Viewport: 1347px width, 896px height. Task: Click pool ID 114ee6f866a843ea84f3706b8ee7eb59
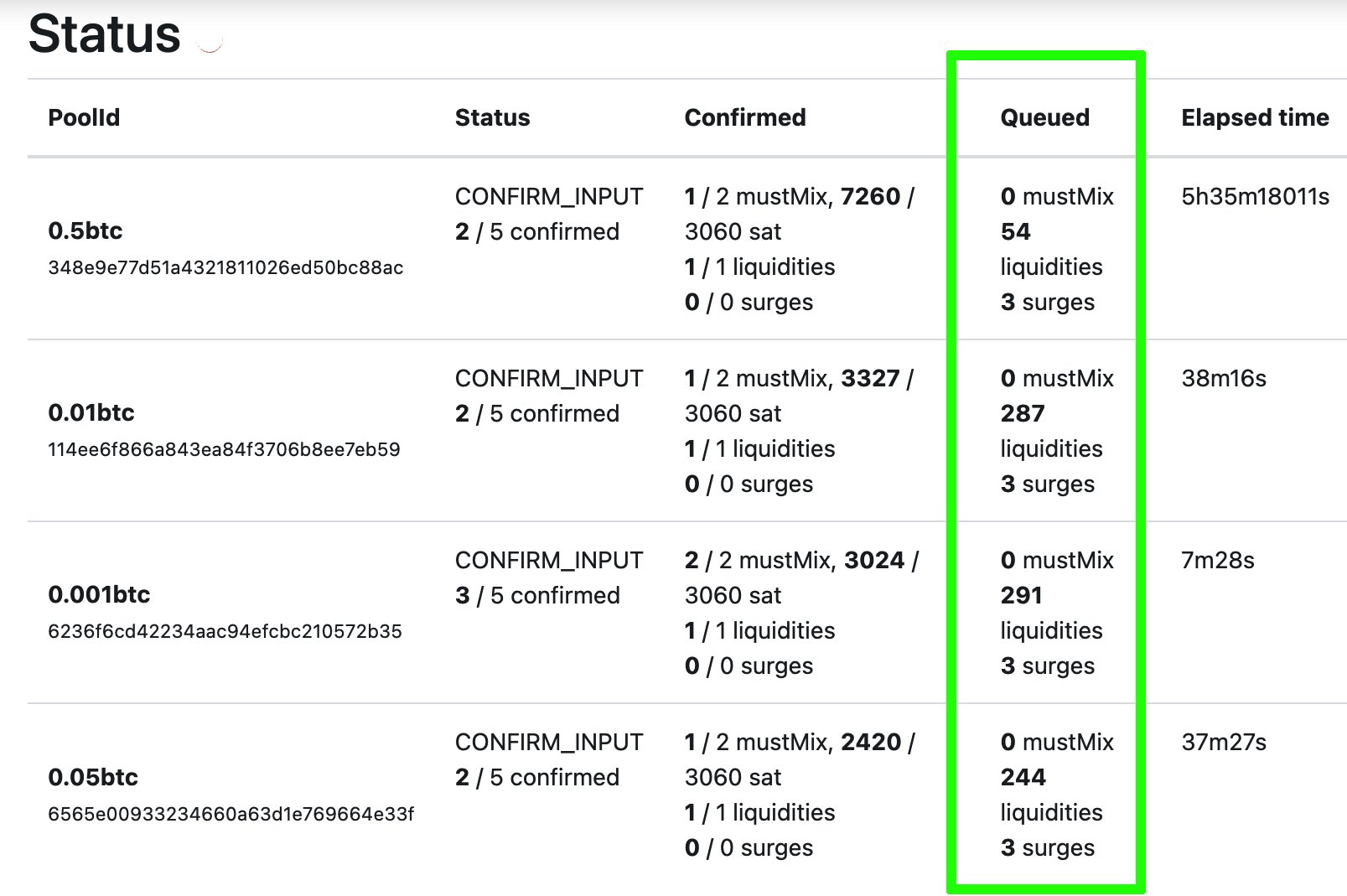224,449
